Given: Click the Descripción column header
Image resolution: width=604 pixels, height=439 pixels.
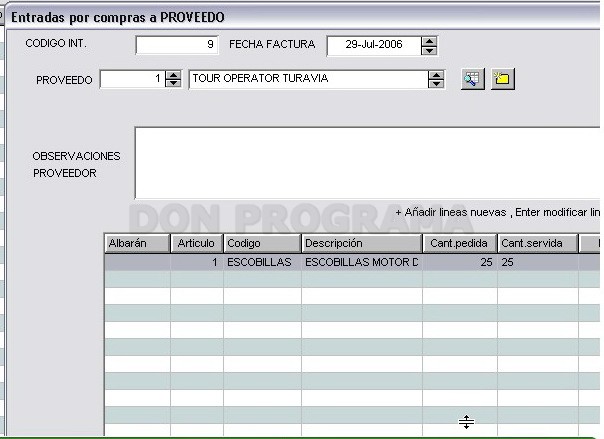Looking at the screenshot, I should (362, 243).
